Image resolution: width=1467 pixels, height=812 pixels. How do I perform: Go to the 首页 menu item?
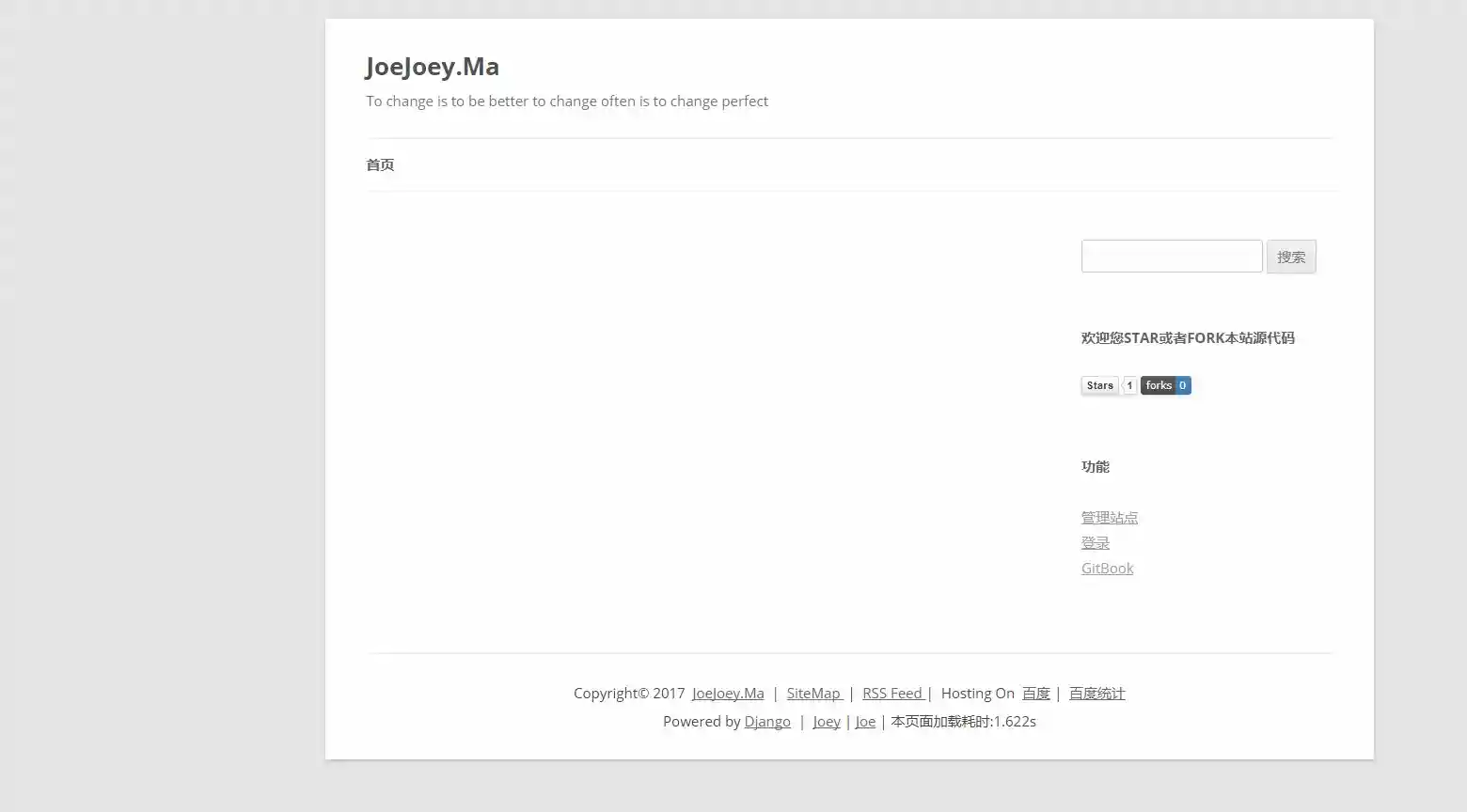tap(380, 164)
